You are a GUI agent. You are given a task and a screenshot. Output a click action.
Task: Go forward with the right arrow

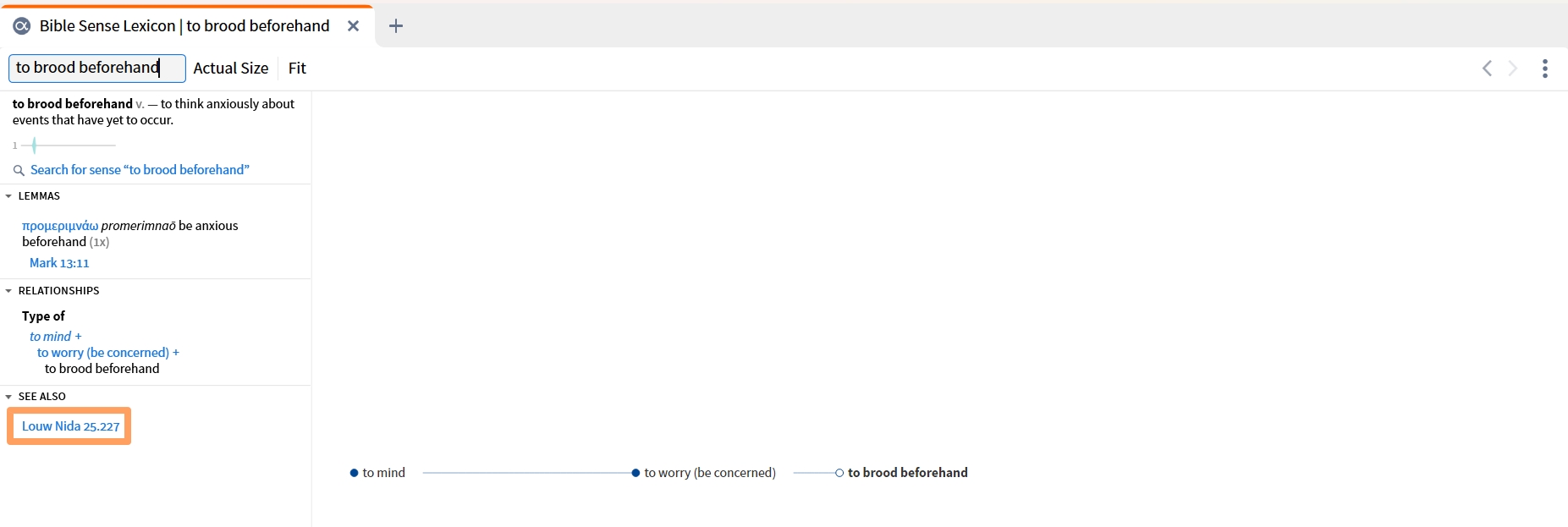click(1513, 69)
